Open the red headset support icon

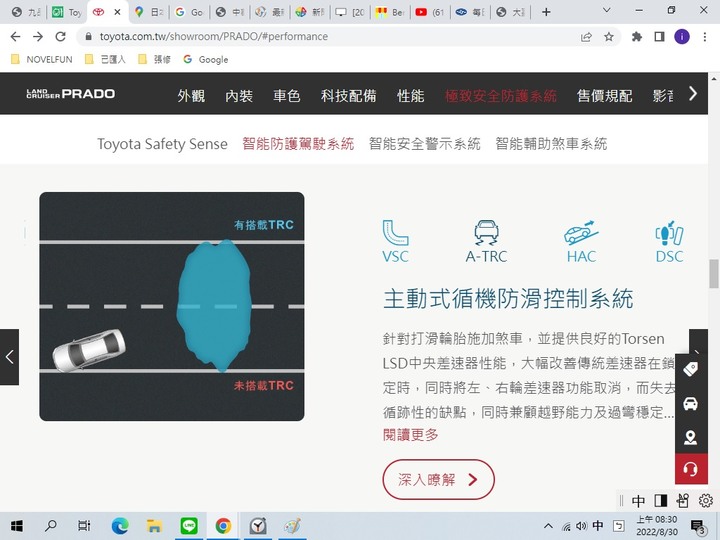click(x=691, y=469)
